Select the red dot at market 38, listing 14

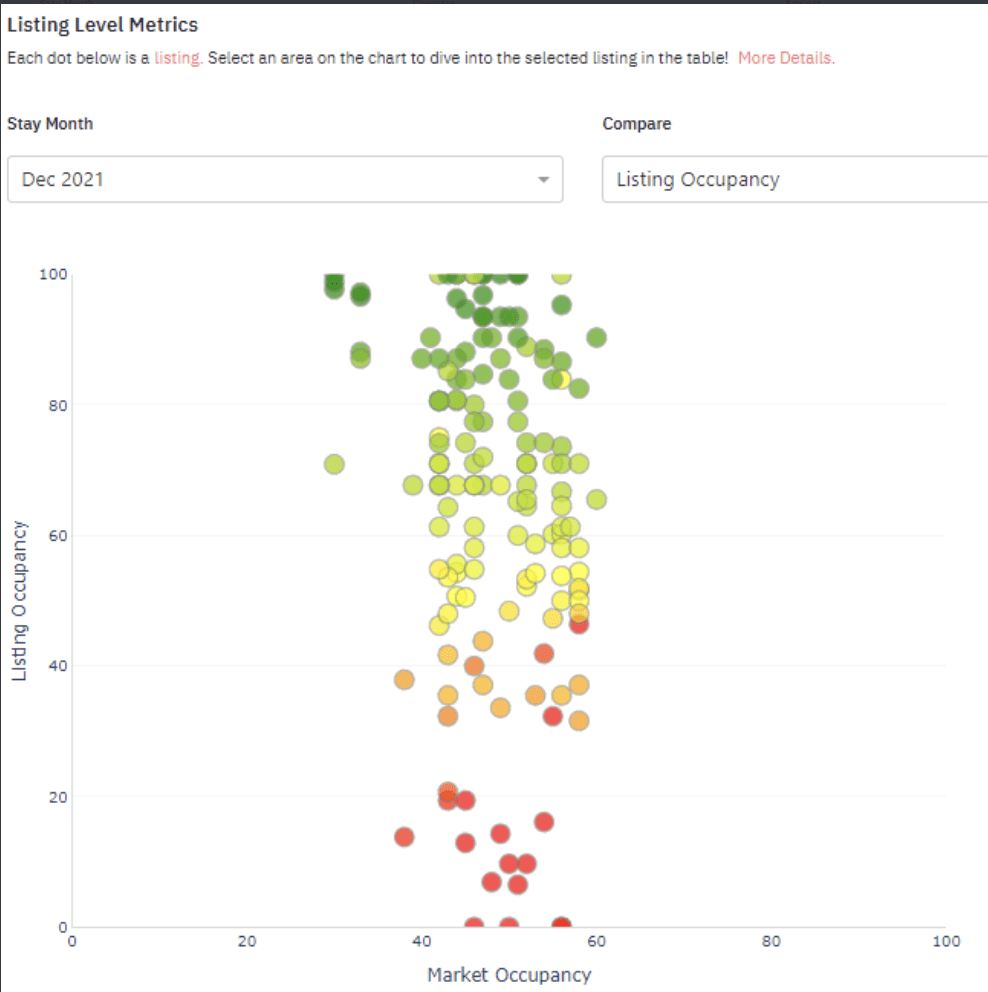coord(404,837)
